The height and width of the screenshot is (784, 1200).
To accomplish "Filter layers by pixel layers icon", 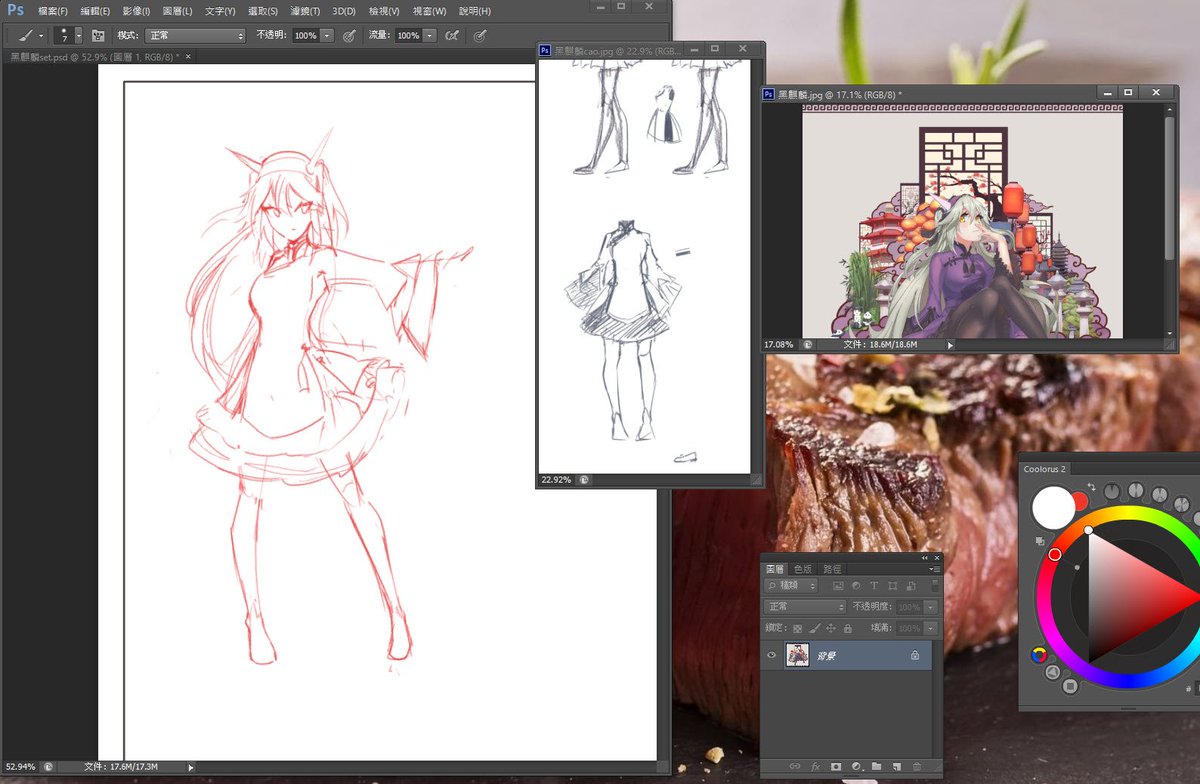I will 838,586.
